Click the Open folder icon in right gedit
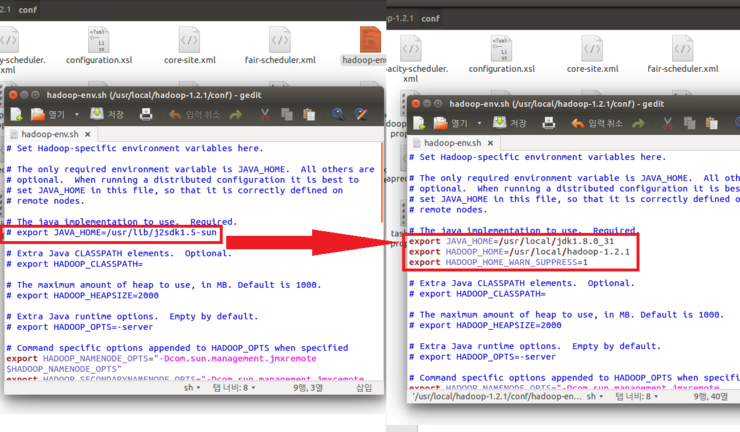 tap(440, 123)
